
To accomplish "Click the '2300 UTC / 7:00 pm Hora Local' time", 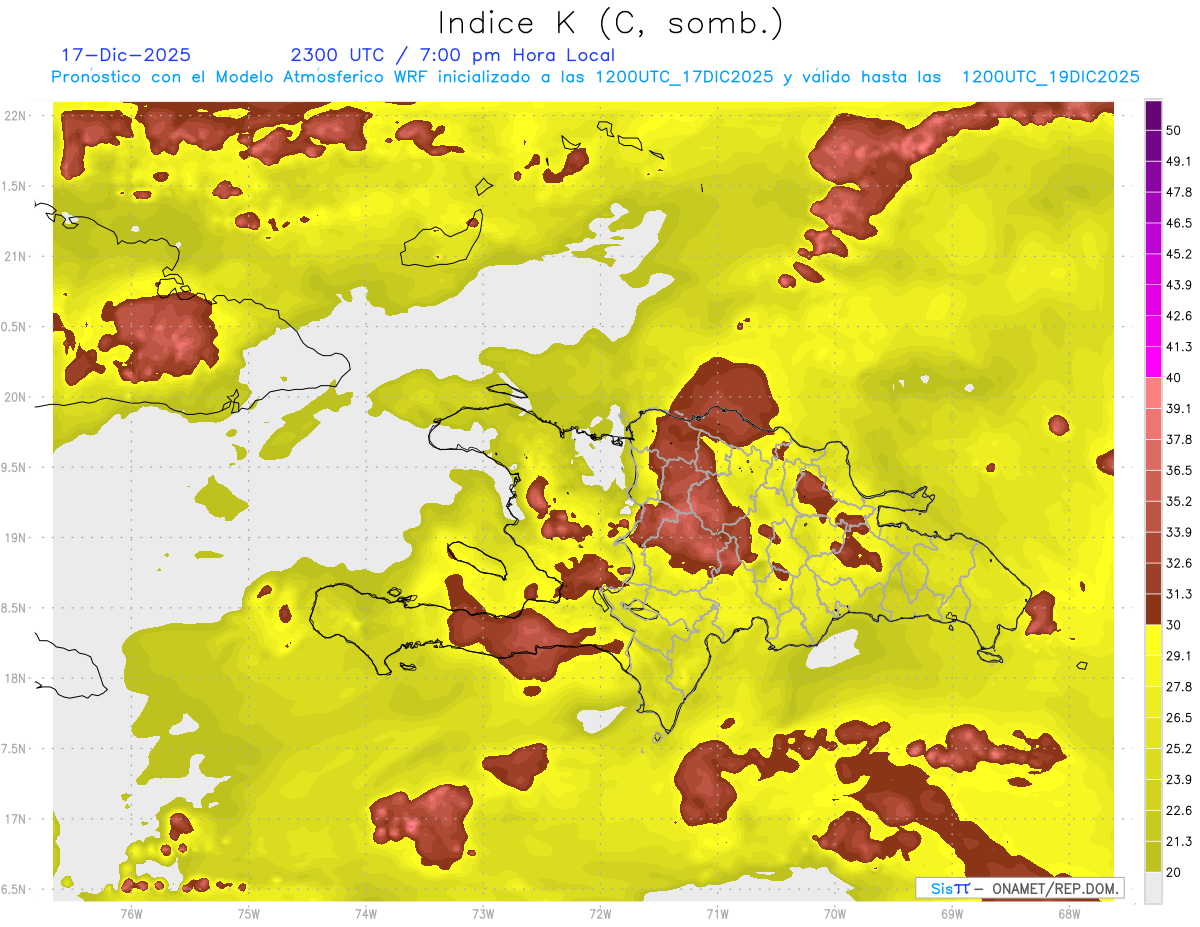I will [452, 55].
